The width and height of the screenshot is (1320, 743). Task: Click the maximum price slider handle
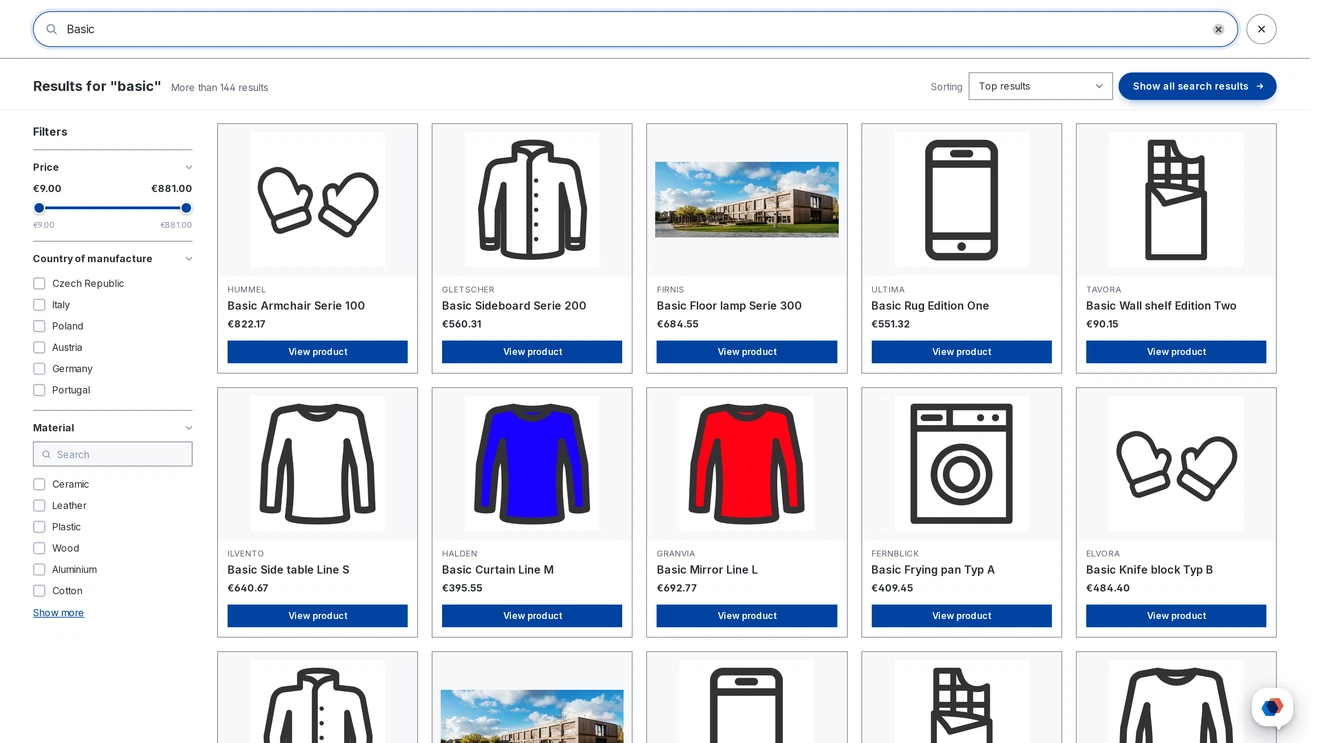(186, 208)
